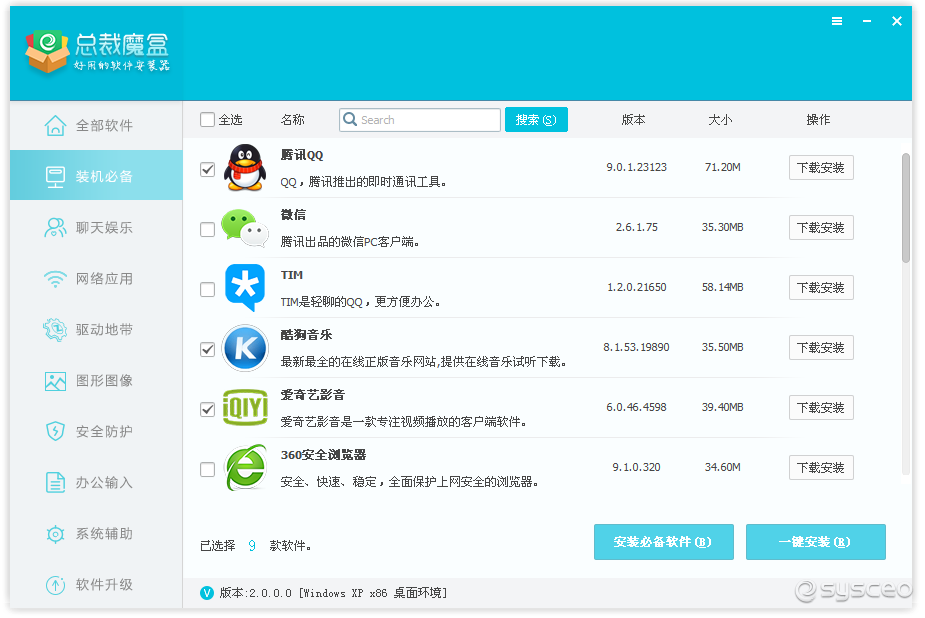Click the 名称 column header
Screen dimensions: 925x618
293,120
